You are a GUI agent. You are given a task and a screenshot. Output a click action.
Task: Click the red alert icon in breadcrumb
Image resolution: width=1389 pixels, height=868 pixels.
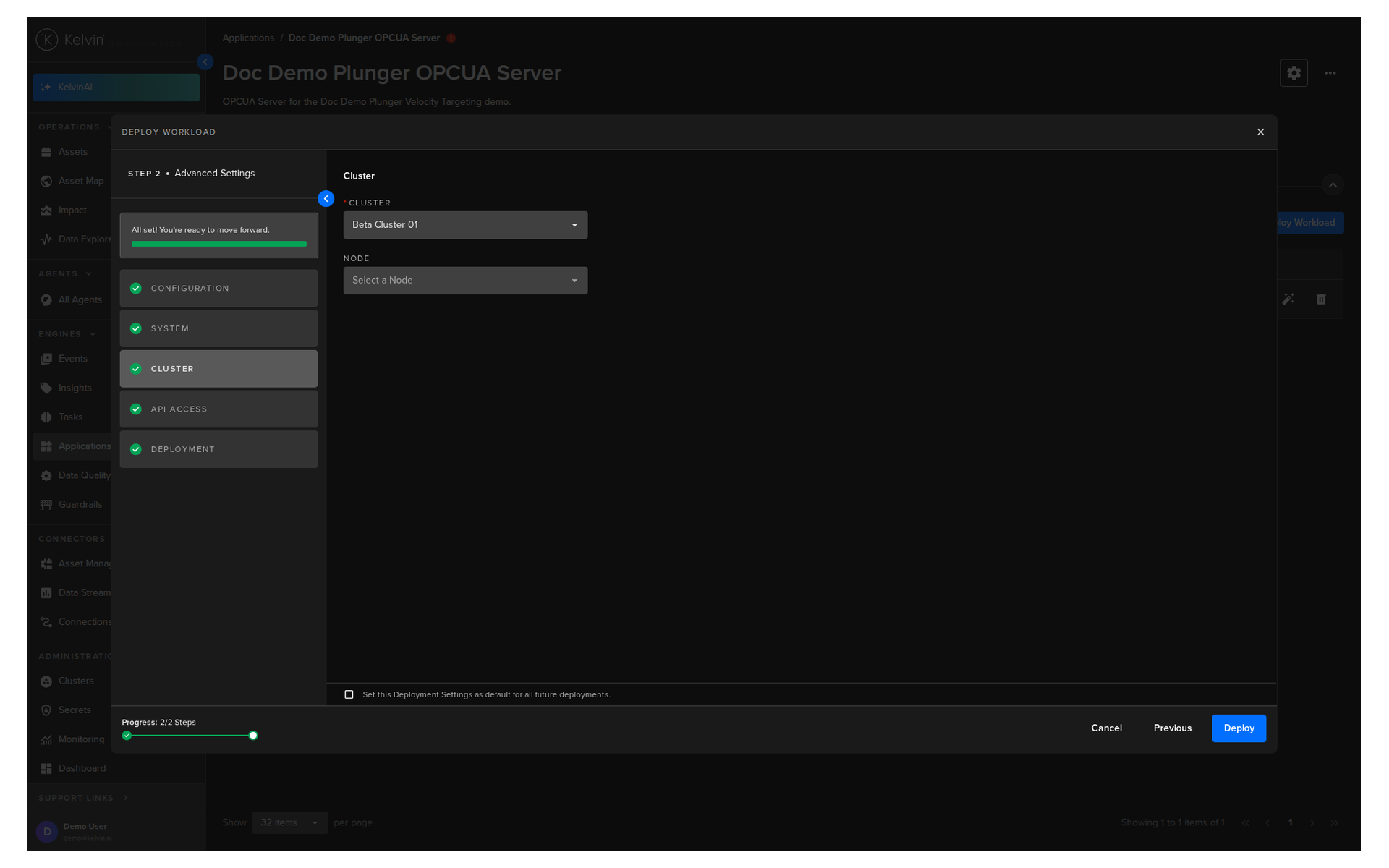(451, 38)
